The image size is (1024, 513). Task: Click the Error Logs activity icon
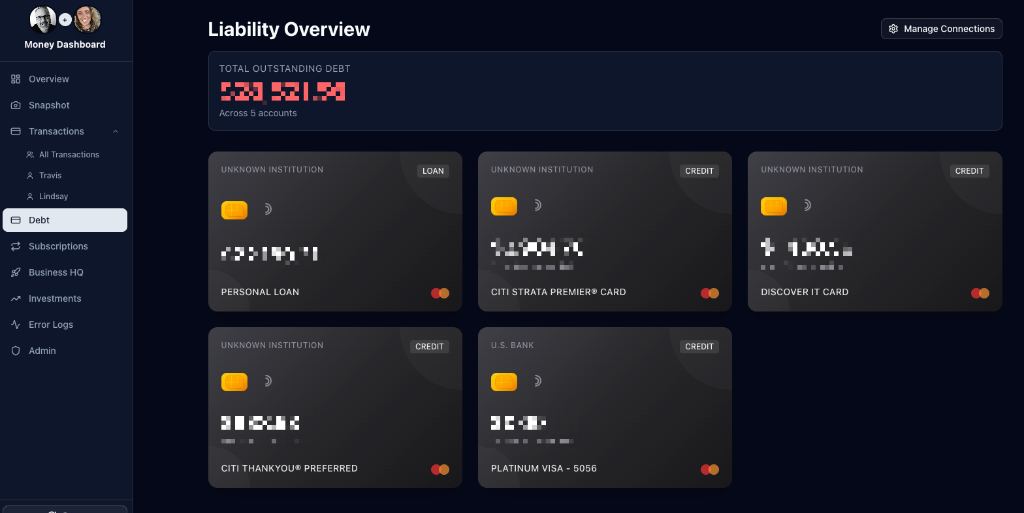click(16, 324)
